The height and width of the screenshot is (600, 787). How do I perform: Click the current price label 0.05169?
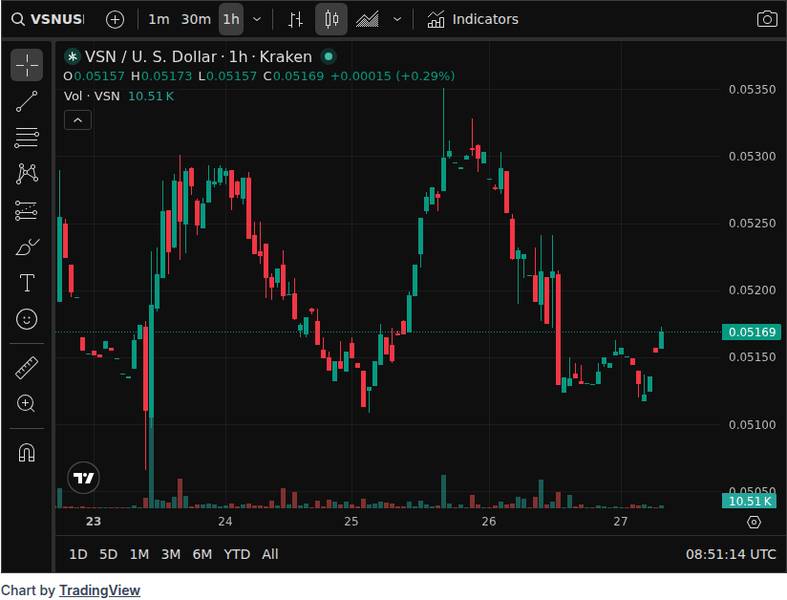coord(751,332)
